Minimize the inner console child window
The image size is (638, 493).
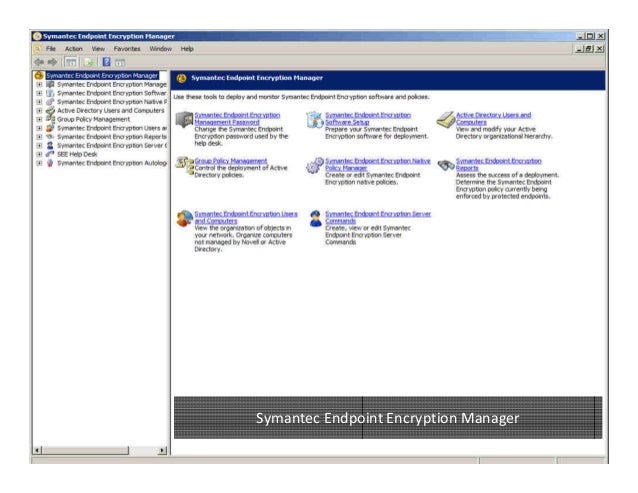pyautogui.click(x=580, y=49)
